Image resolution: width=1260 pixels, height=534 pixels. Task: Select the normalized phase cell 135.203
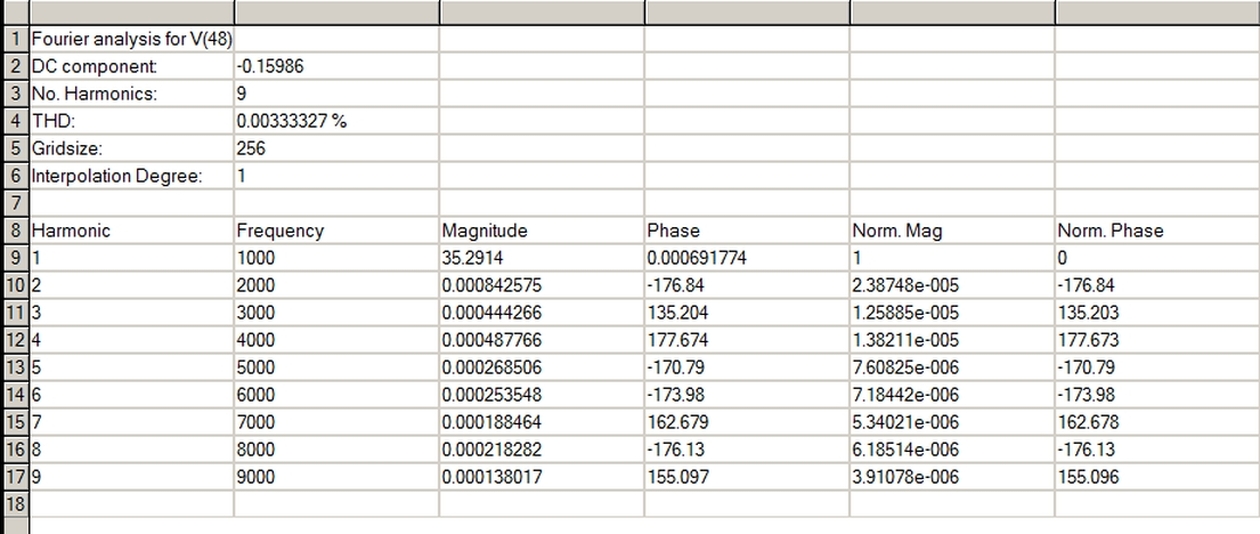(x=1158, y=313)
